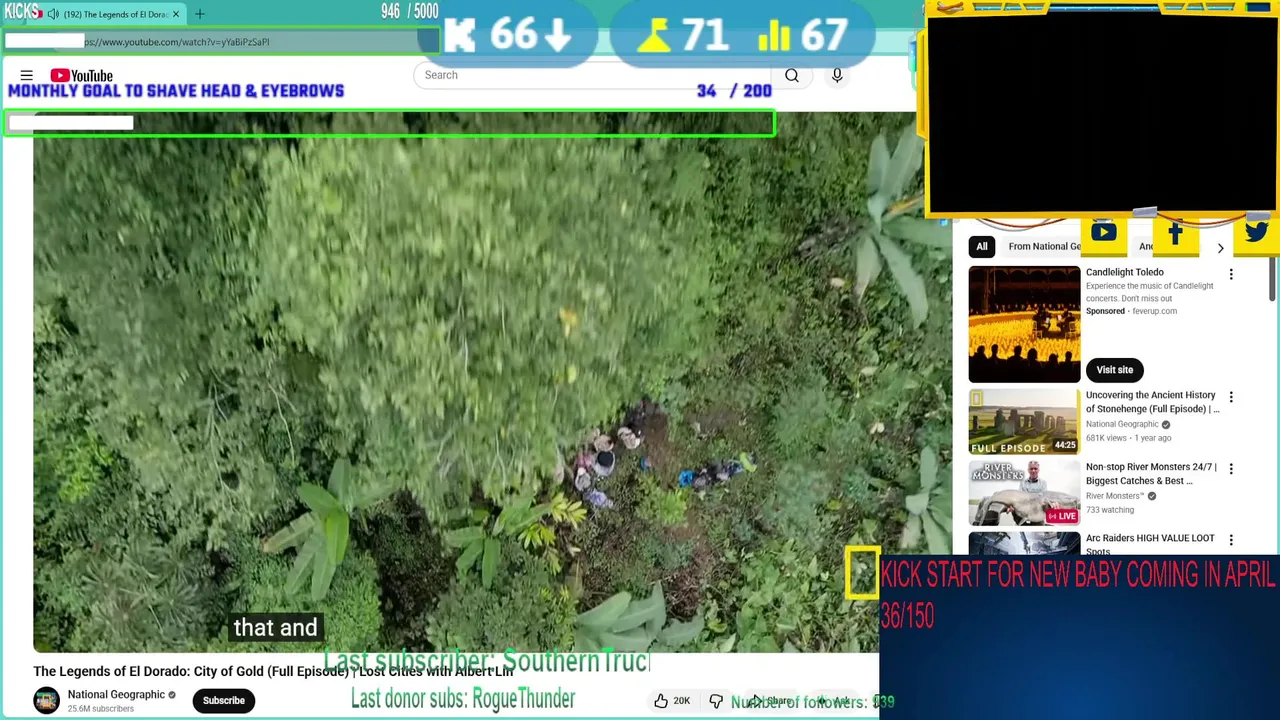This screenshot has width=1280, height=720.
Task: Click the 25.6M subscribers text
Action: pos(100,709)
